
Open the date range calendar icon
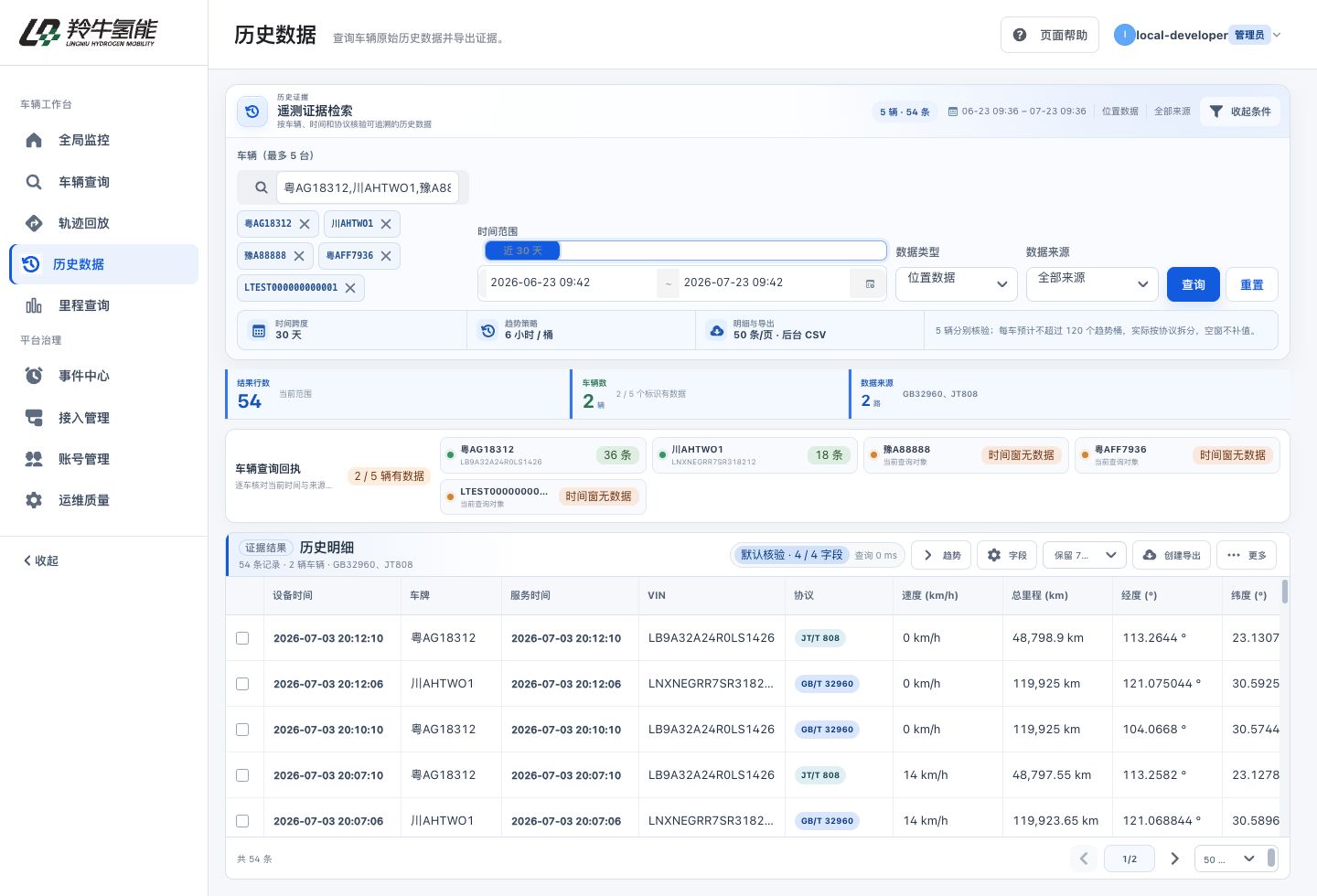click(x=870, y=283)
